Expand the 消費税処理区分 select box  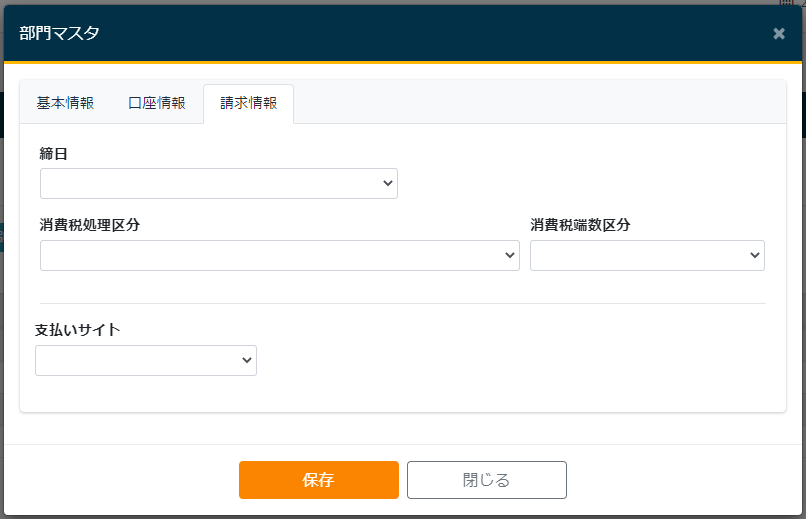(x=279, y=256)
